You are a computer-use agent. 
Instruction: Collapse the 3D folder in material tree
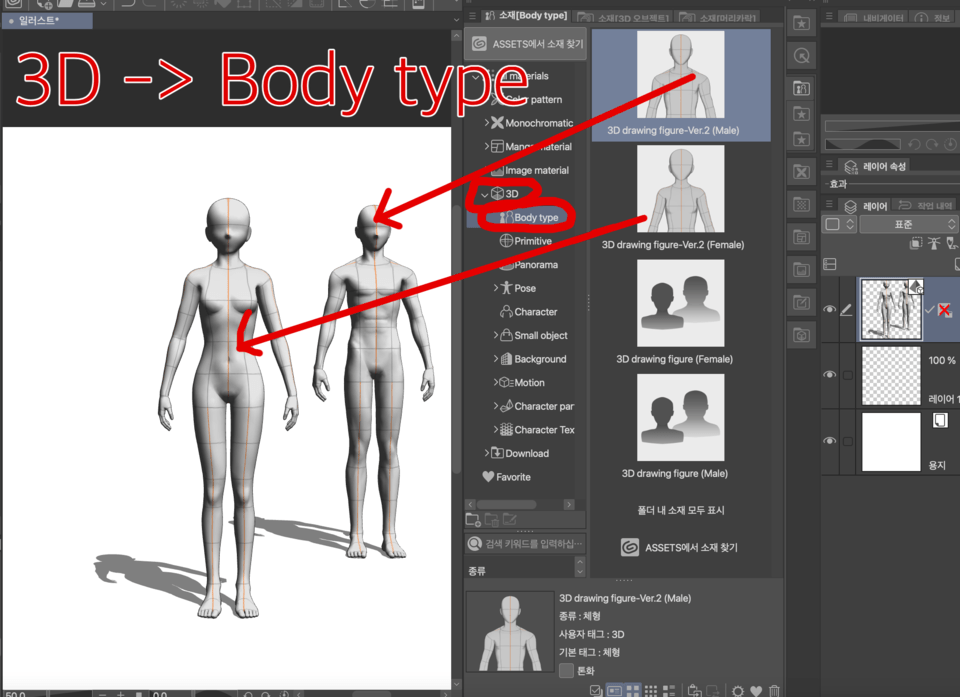coord(485,194)
